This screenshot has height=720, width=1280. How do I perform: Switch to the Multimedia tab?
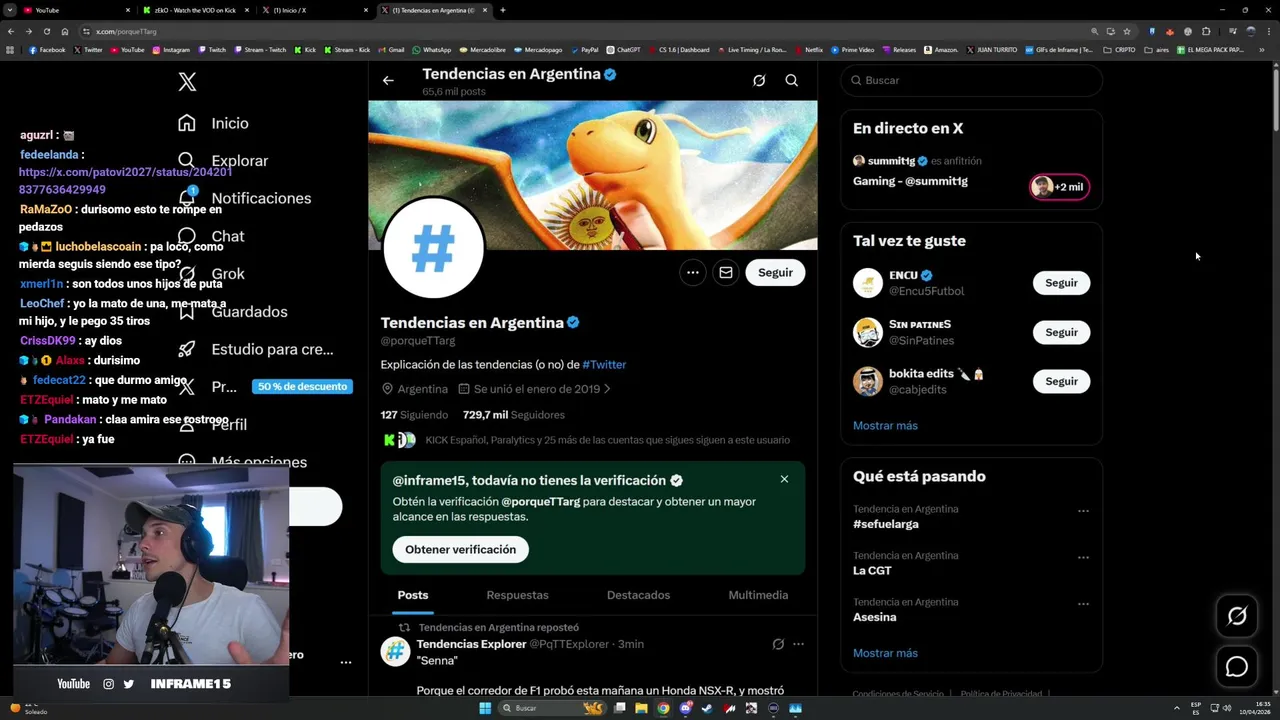pyautogui.click(x=758, y=595)
